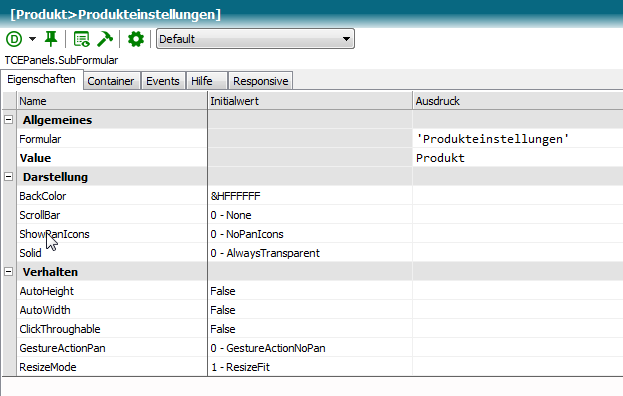Click the TCEPanels.SubFormular label

(x=61, y=60)
